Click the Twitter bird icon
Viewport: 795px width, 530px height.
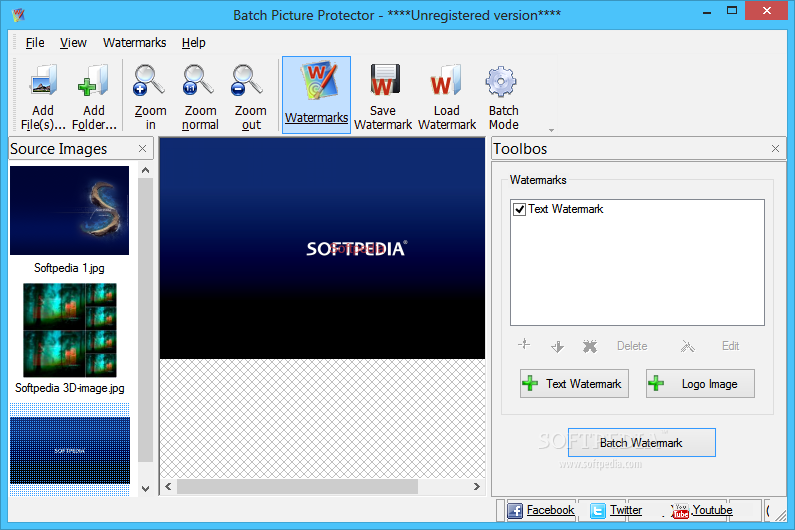click(598, 510)
